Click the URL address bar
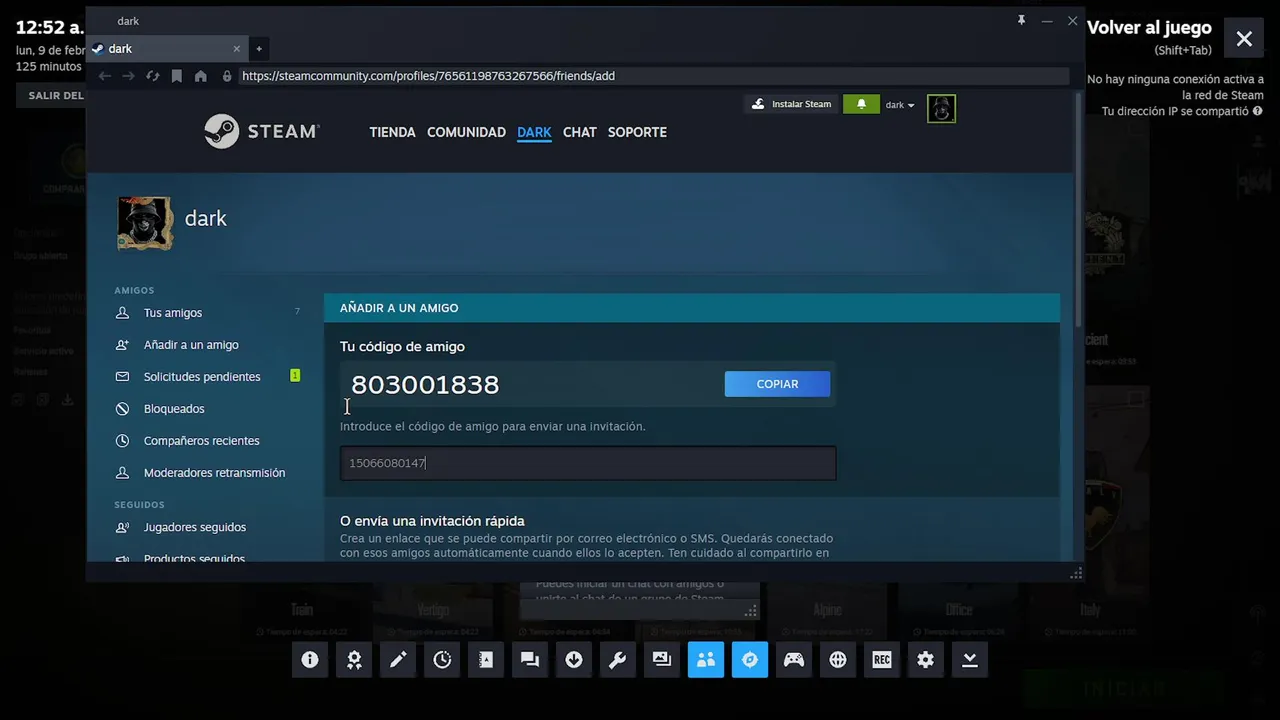The width and height of the screenshot is (1280, 720). 654,76
